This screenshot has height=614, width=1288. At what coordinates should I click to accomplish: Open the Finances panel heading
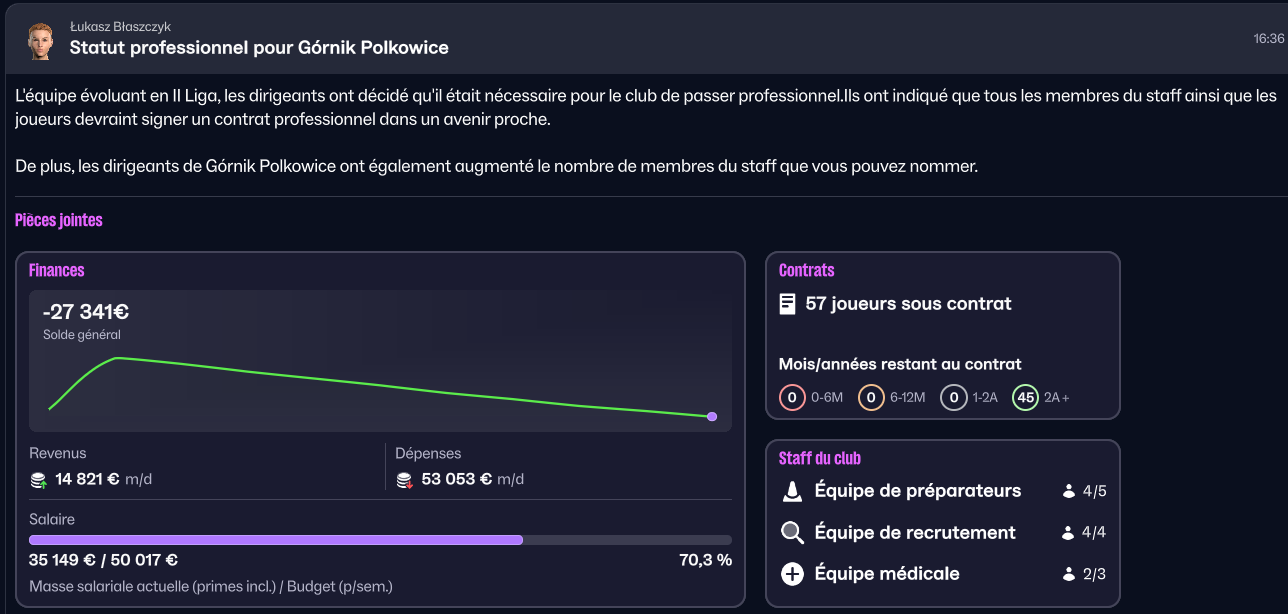[x=56, y=270]
